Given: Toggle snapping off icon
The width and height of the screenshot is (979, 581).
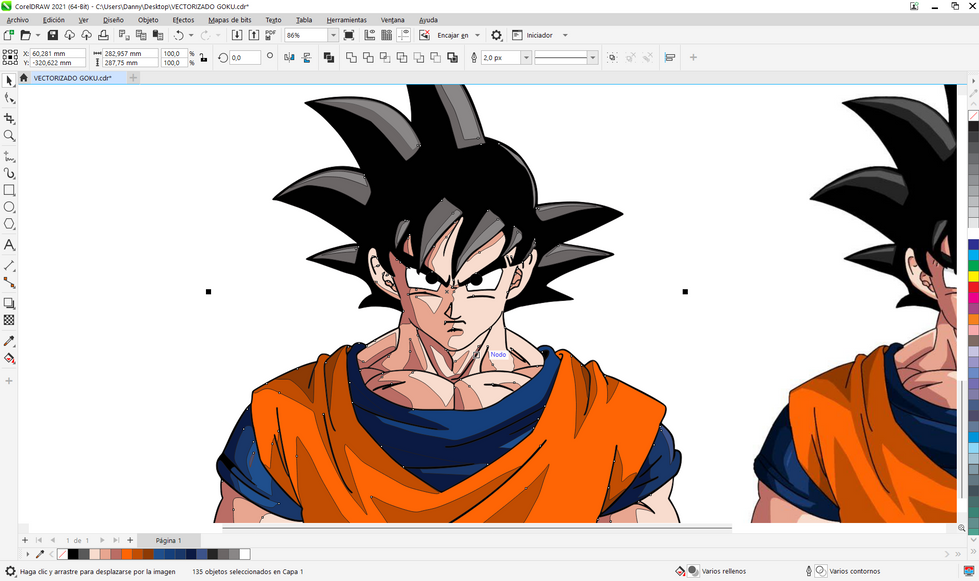Looking at the screenshot, I should pyautogui.click(x=425, y=35).
